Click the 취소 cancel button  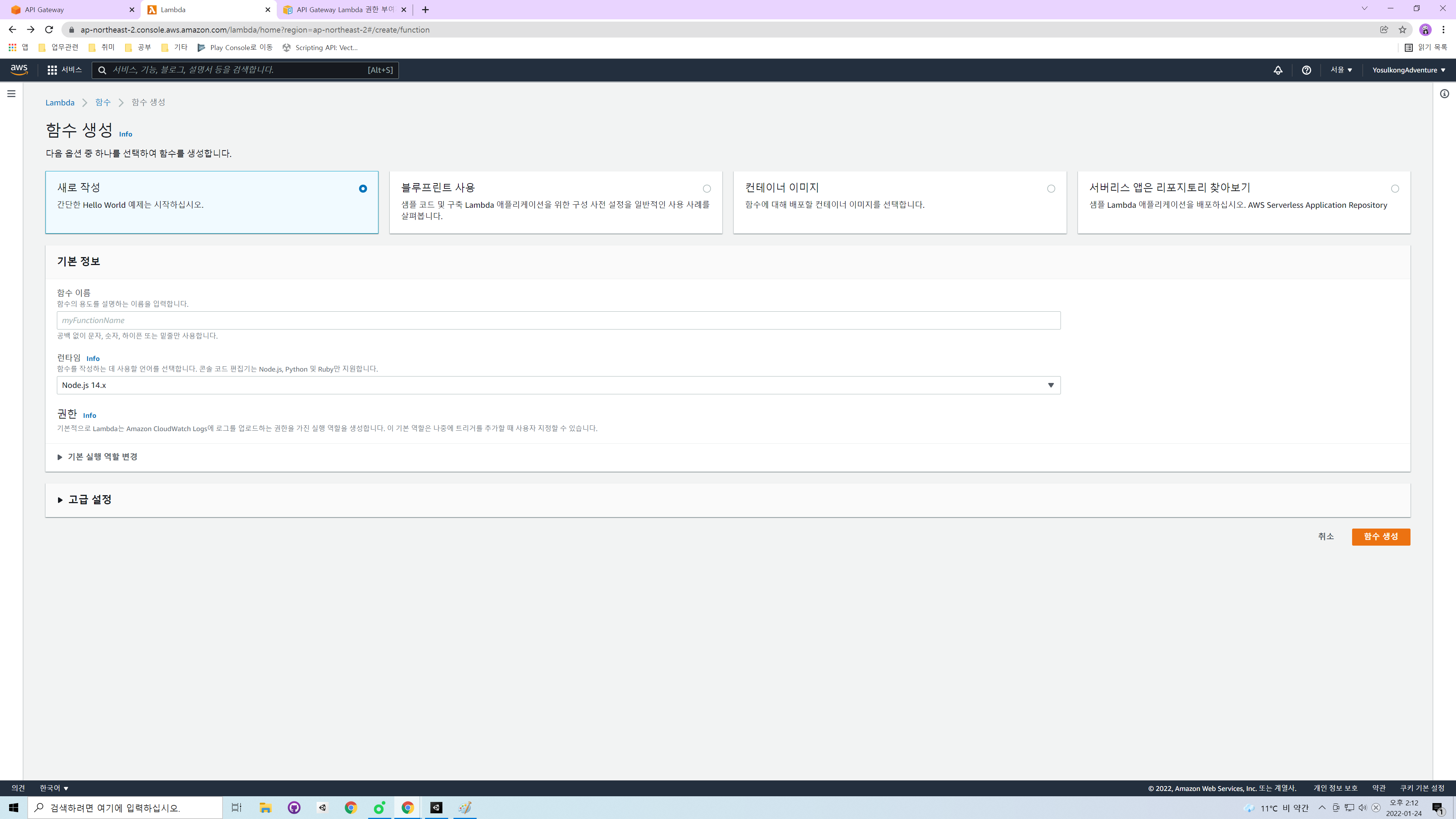tap(1326, 537)
